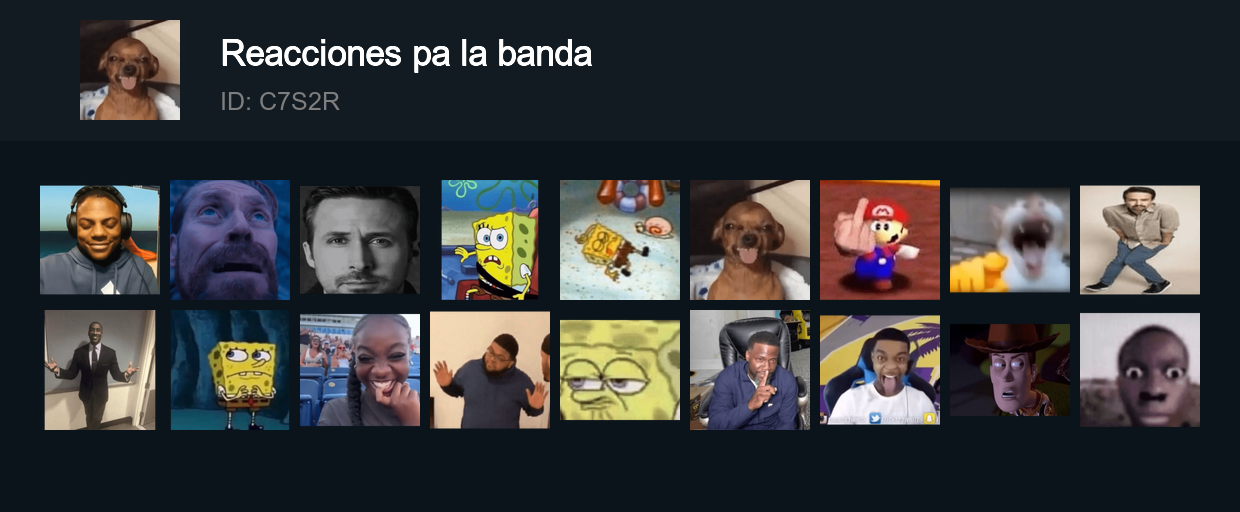
Task: Select the man shushing in gaming chair sticker
Action: click(x=750, y=370)
